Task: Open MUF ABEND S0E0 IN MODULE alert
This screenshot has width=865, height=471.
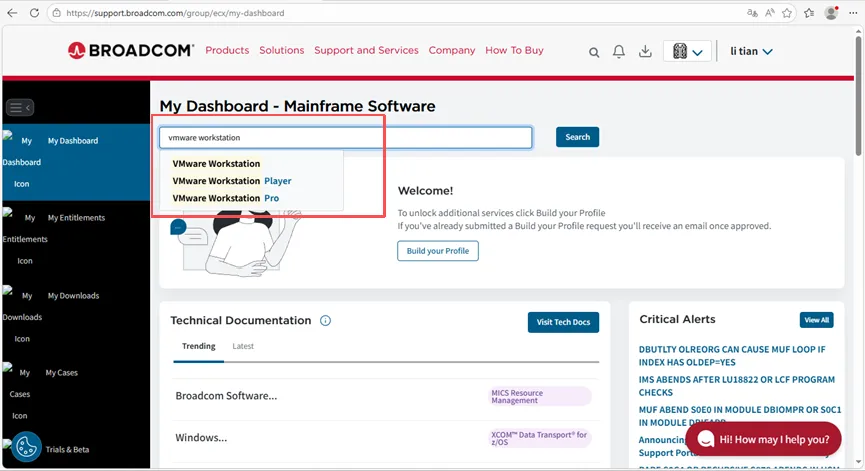Action: coord(740,416)
